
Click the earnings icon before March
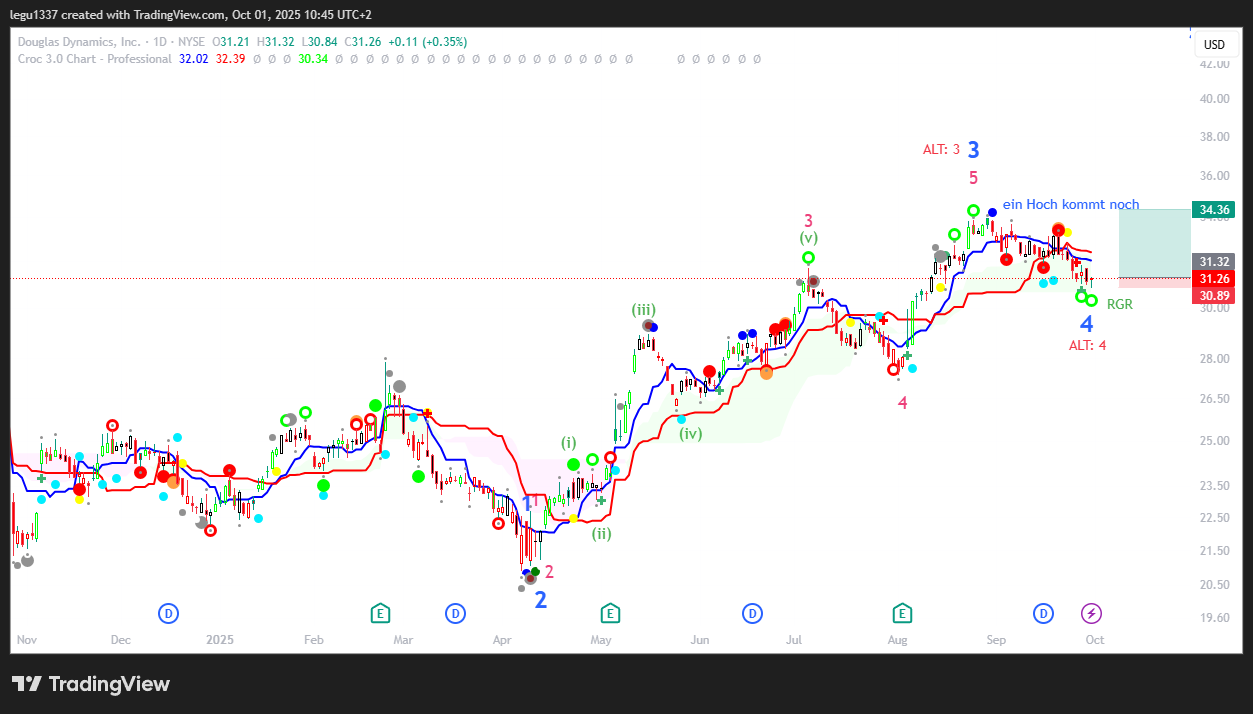click(380, 613)
